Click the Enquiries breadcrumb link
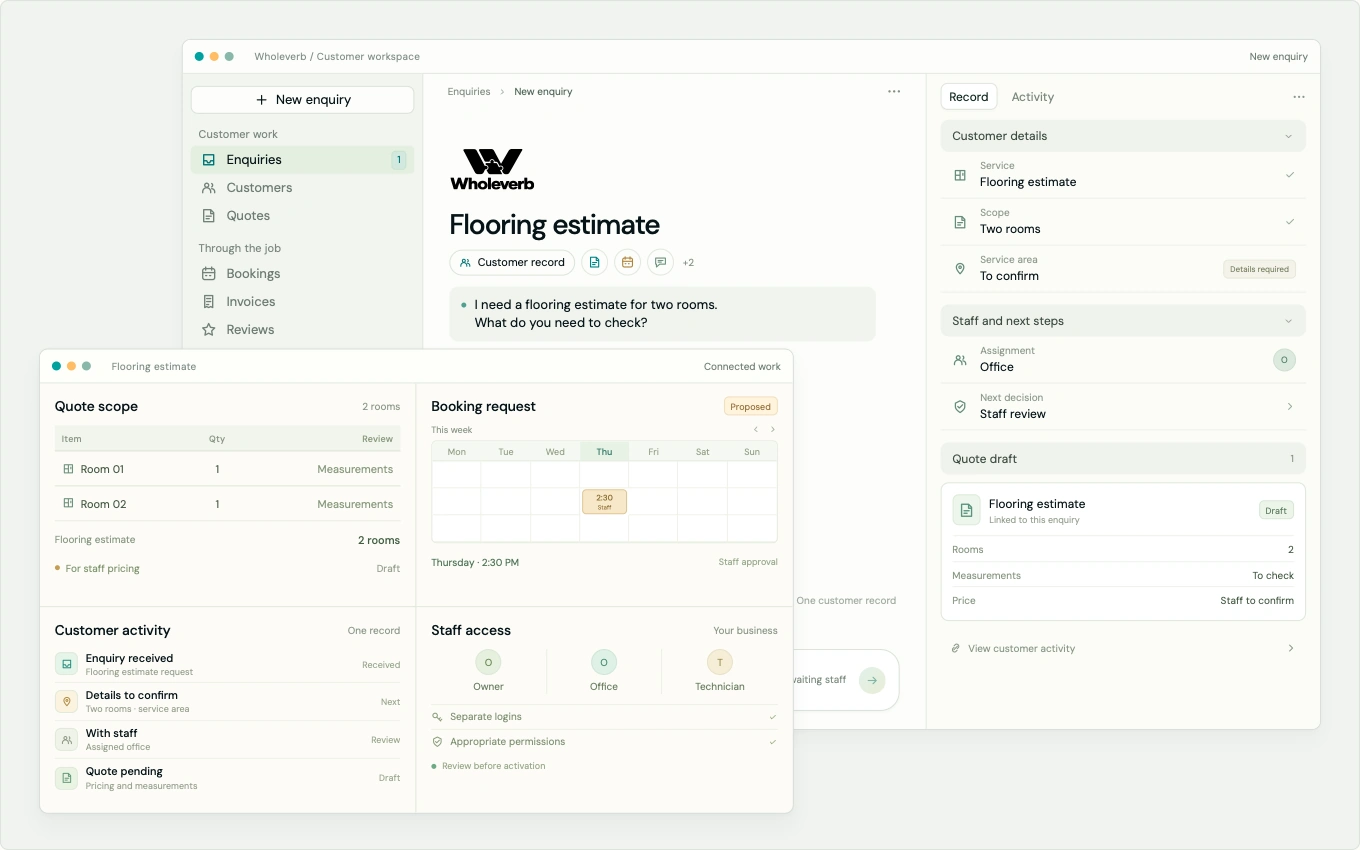 tap(469, 92)
